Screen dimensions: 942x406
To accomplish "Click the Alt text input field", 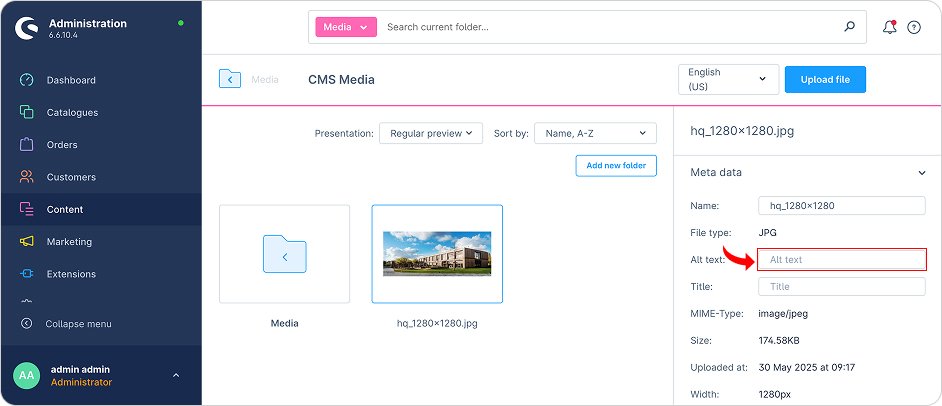I will tap(842, 260).
